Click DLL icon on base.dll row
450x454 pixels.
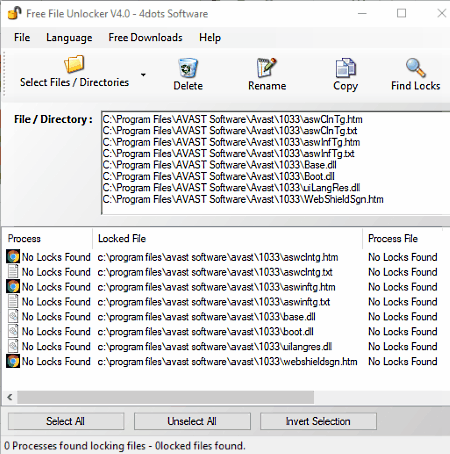(13, 316)
